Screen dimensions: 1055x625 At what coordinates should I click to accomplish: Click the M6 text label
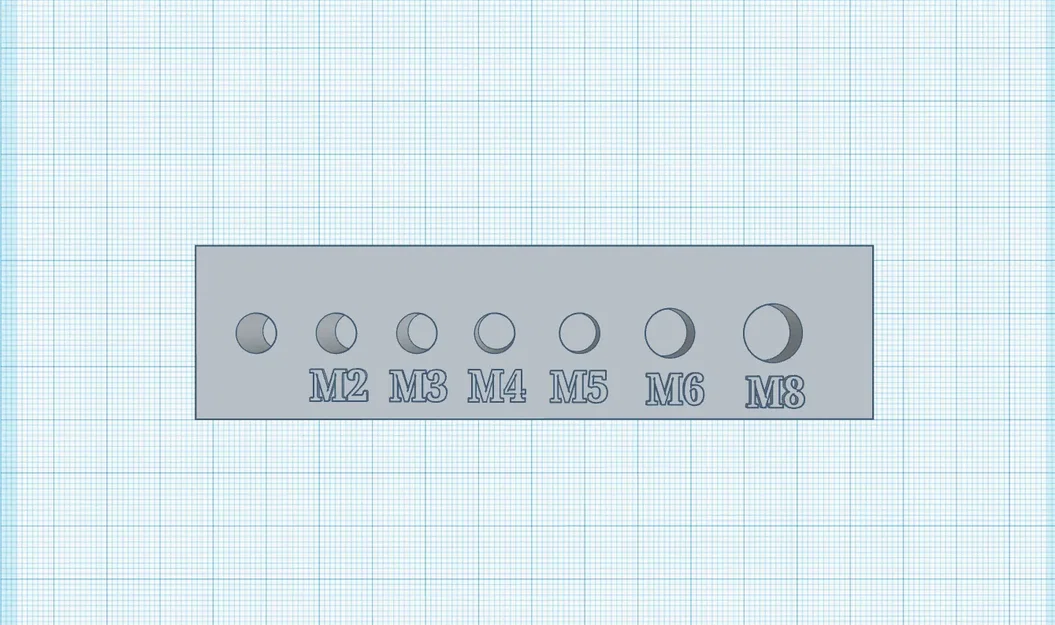coord(675,390)
